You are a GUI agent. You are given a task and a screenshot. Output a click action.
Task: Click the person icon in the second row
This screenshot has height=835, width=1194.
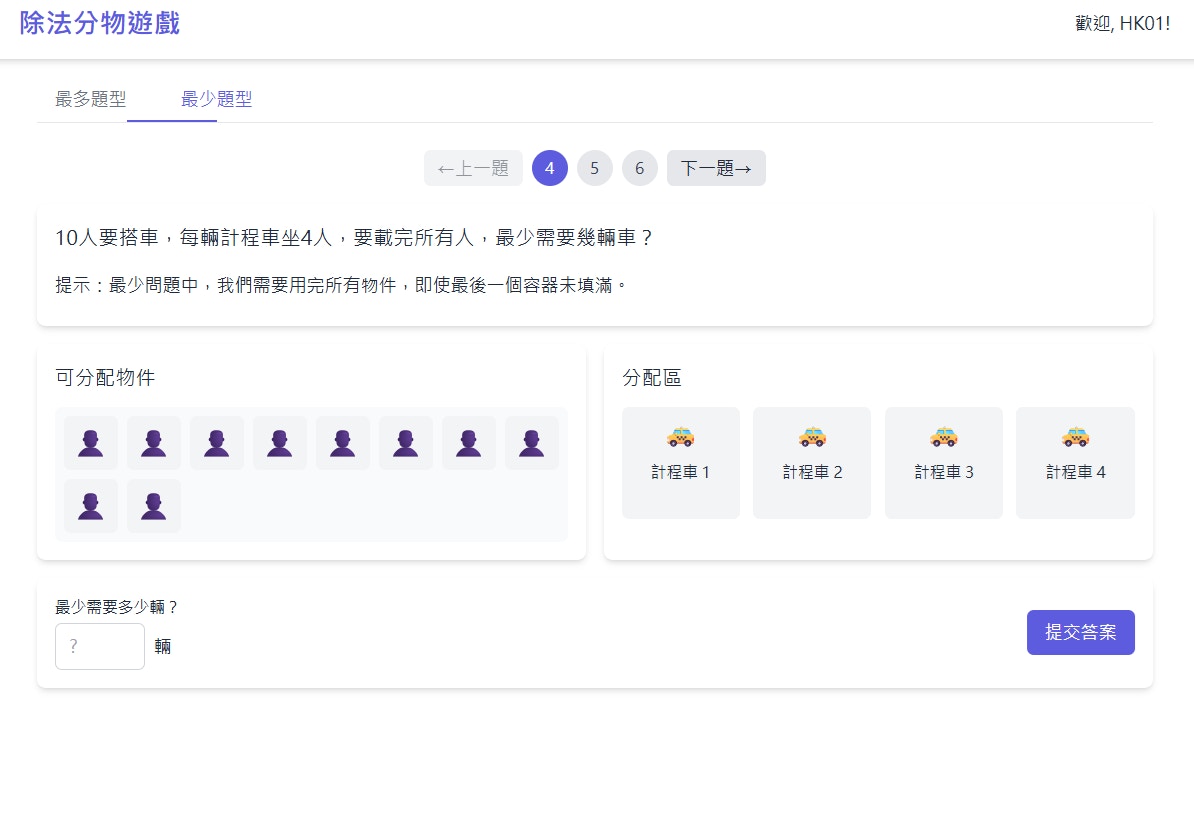(91, 506)
